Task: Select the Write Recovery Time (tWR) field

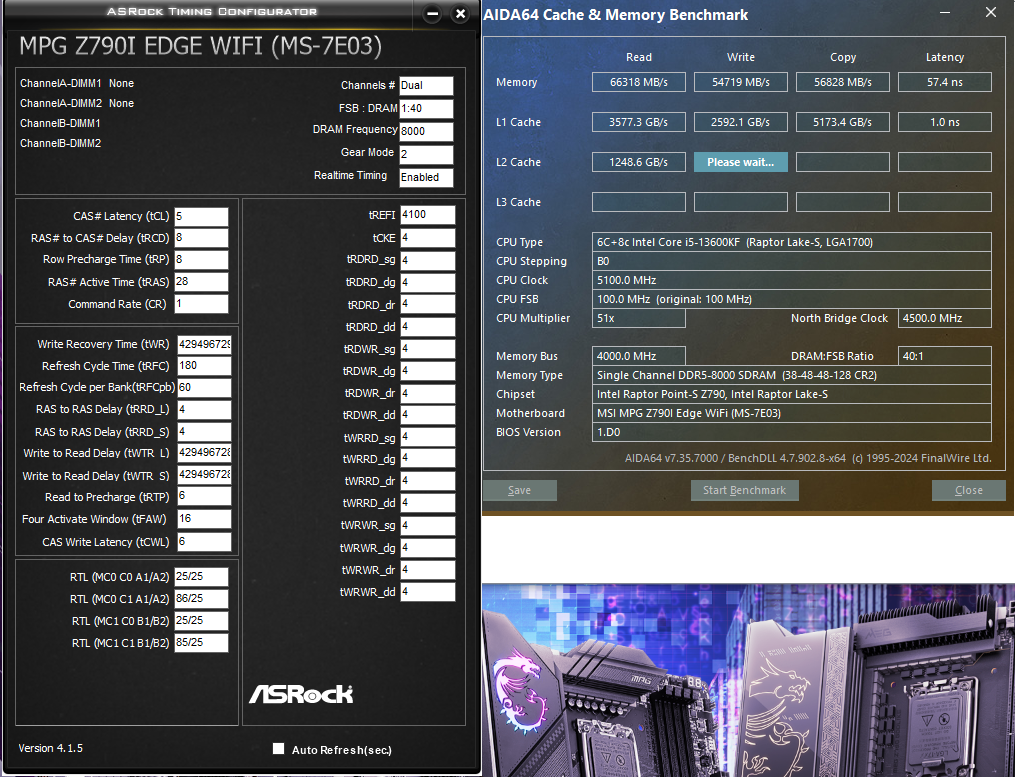Action: [x=205, y=344]
